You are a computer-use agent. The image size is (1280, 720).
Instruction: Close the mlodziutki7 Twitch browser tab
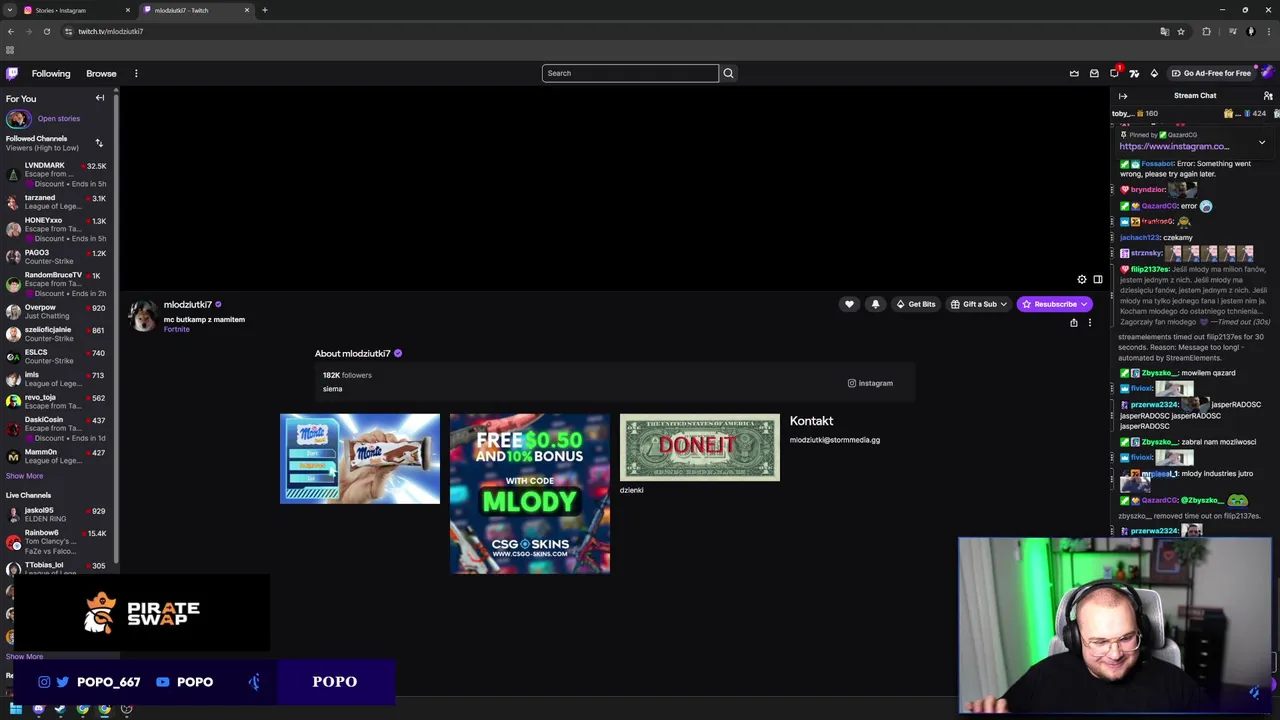click(247, 10)
